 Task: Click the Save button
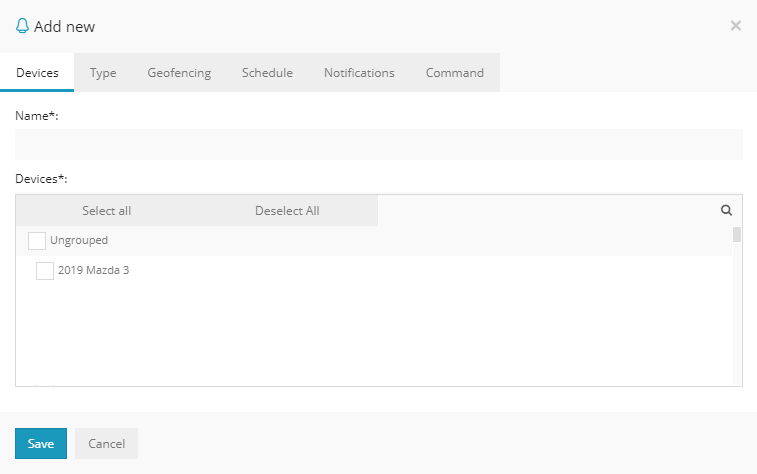pyautogui.click(x=41, y=444)
